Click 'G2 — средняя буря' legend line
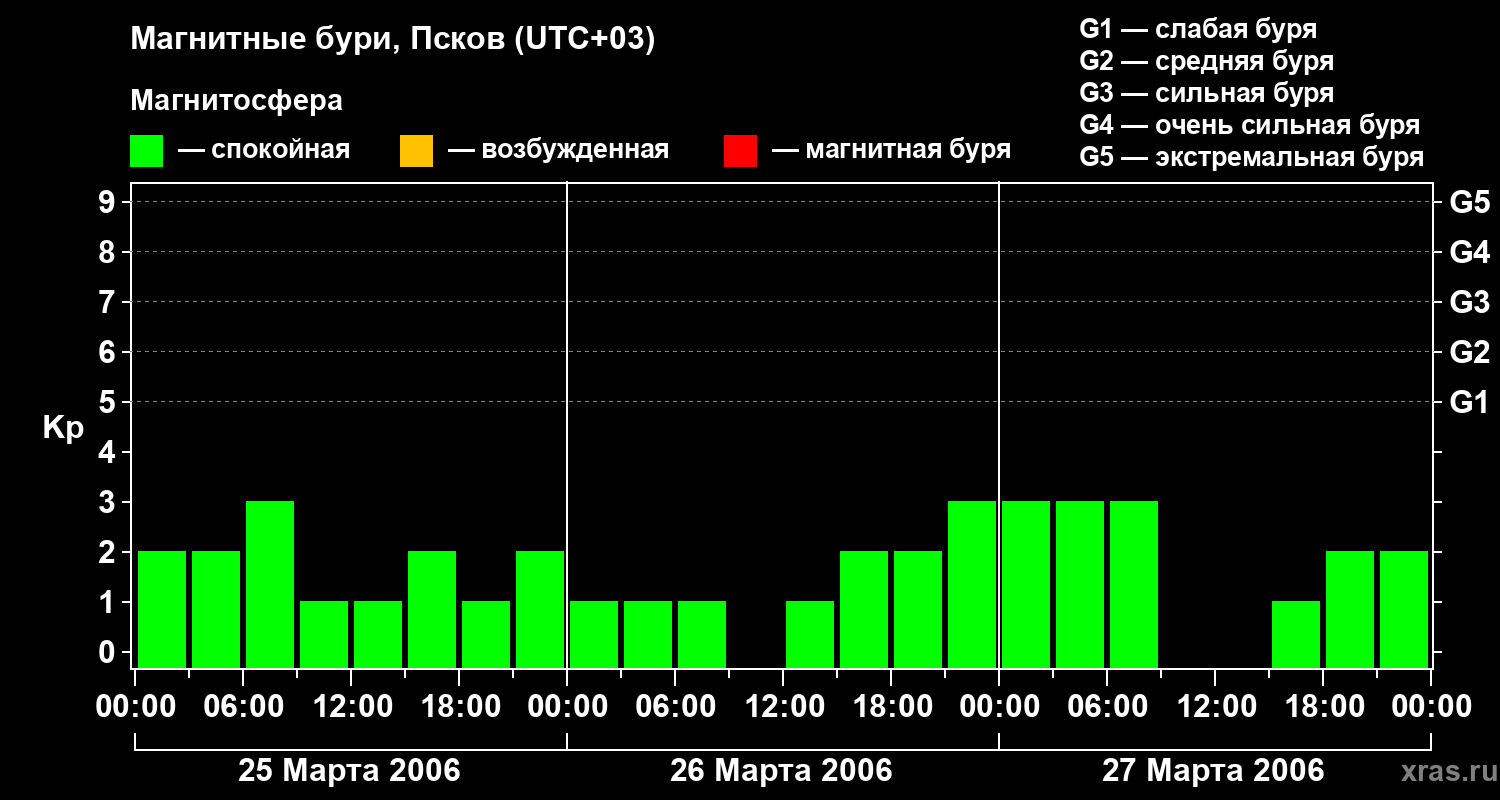 tap(1206, 61)
